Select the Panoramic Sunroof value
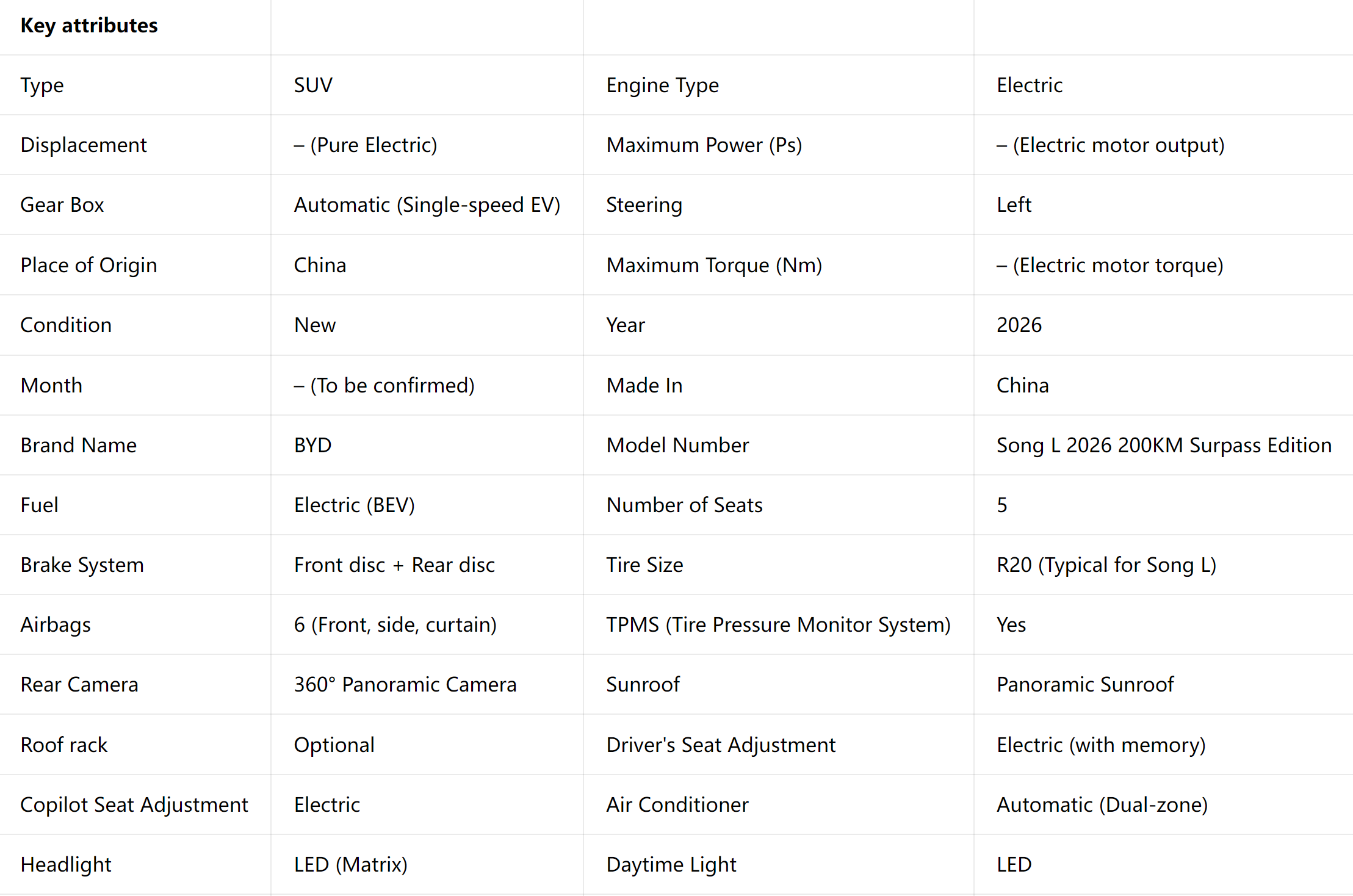The height and width of the screenshot is (896, 1353). coord(1084,685)
